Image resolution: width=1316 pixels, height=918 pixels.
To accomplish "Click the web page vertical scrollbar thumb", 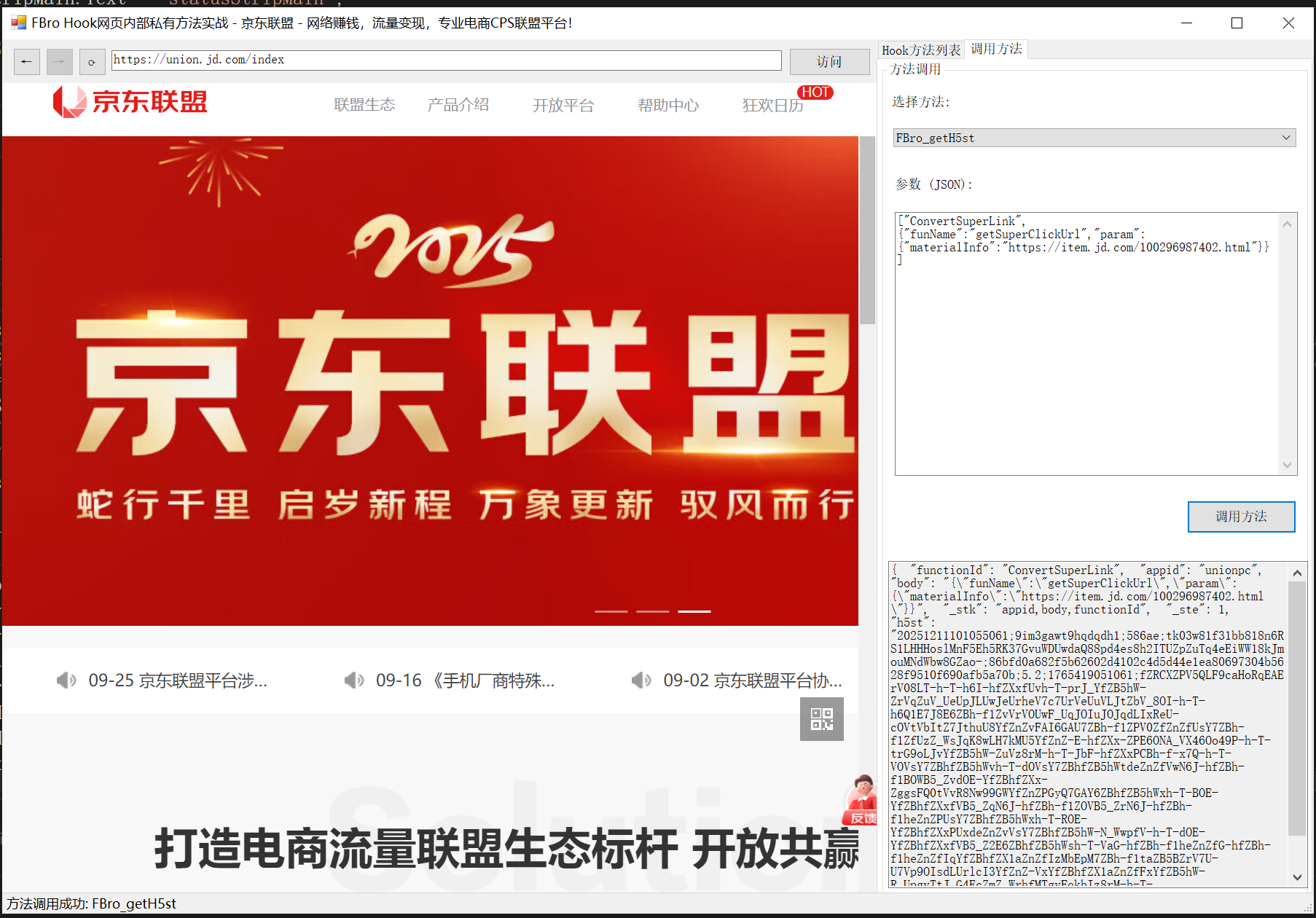I will [x=867, y=230].
